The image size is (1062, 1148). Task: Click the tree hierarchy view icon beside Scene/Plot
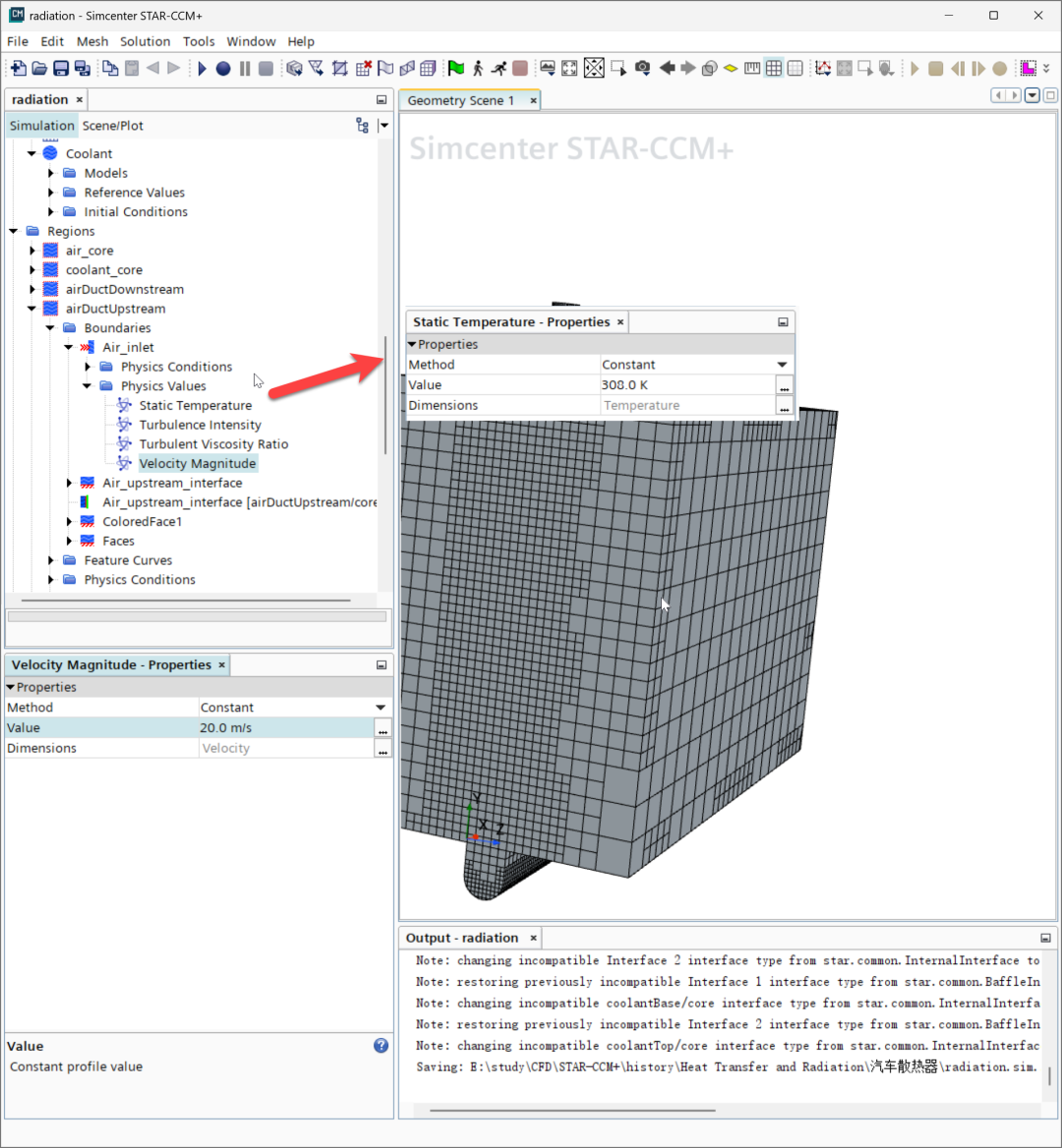pos(363,125)
